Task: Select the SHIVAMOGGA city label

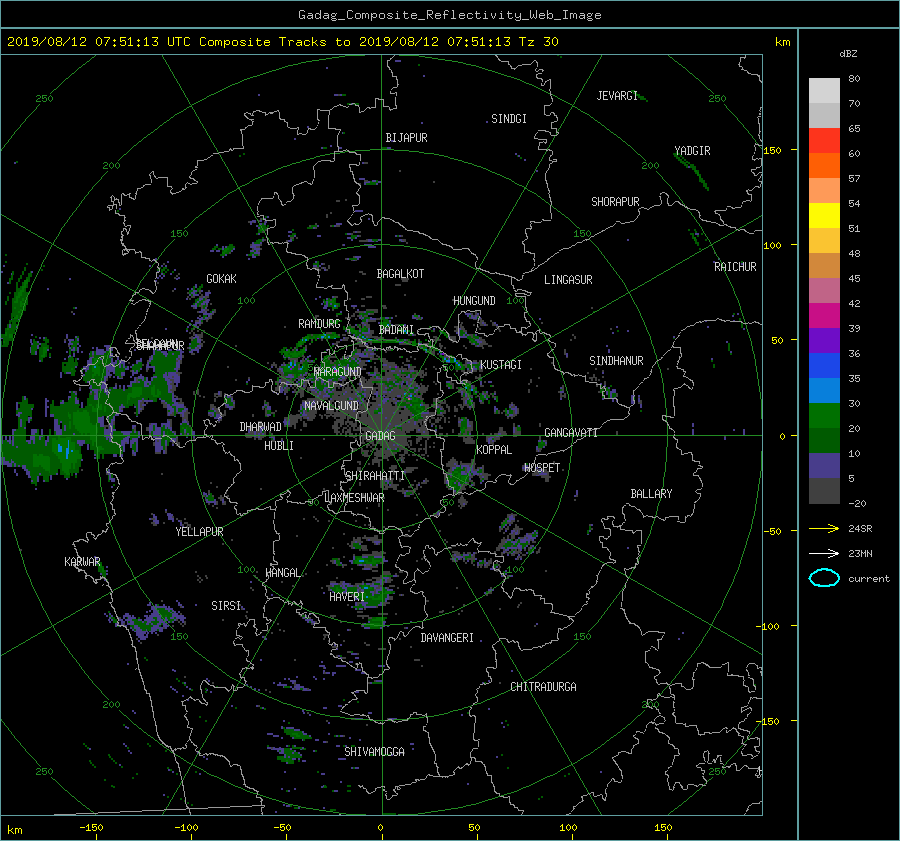Action: pos(374,752)
